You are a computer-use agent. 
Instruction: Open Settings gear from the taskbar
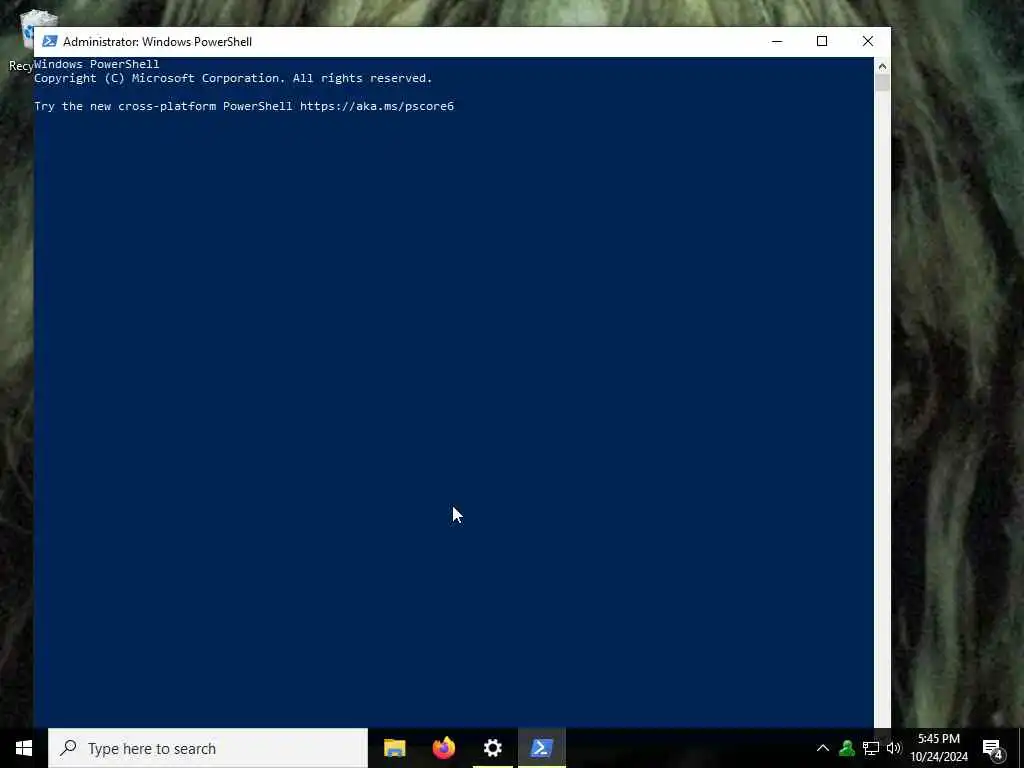click(492, 748)
